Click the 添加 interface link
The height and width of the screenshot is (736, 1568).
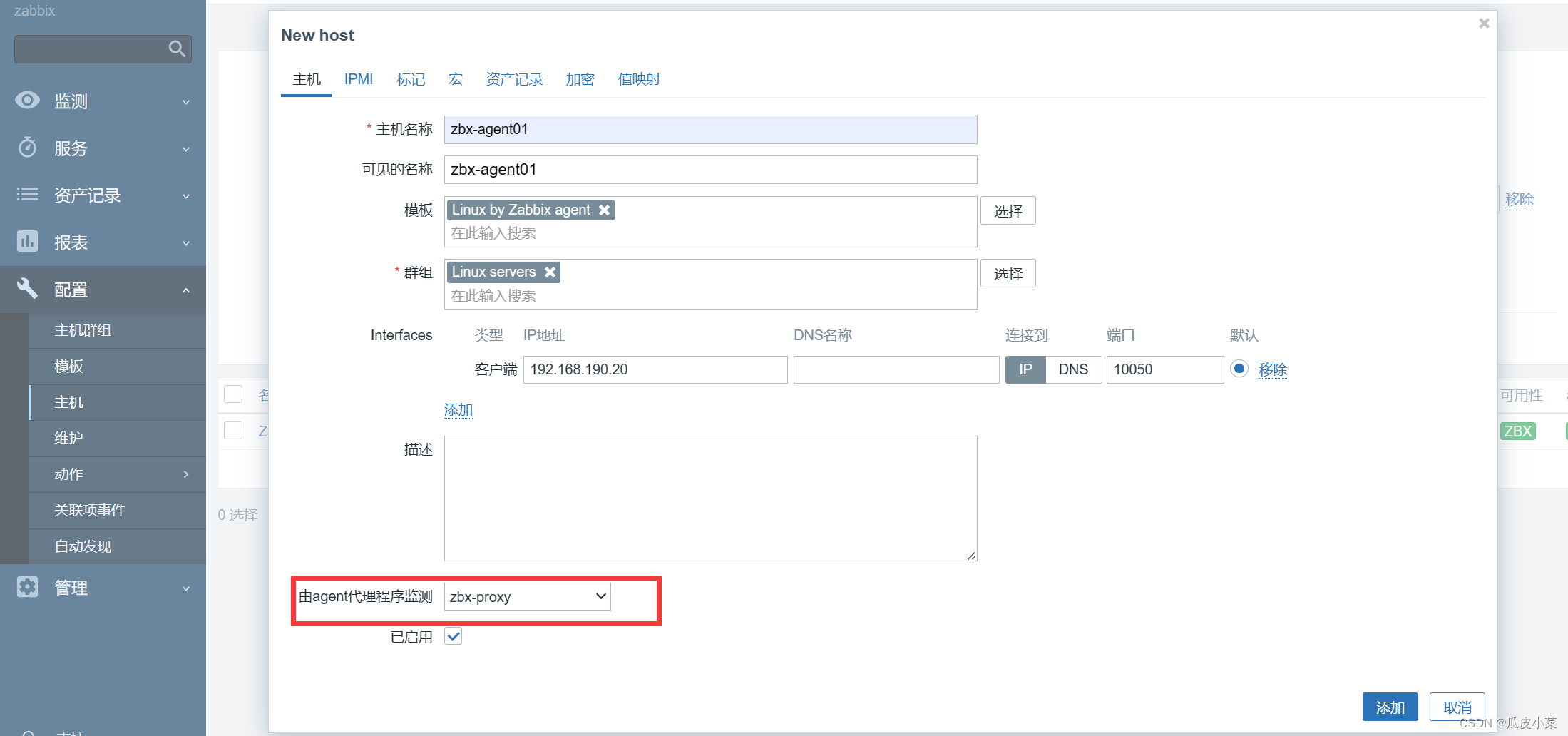pos(458,410)
